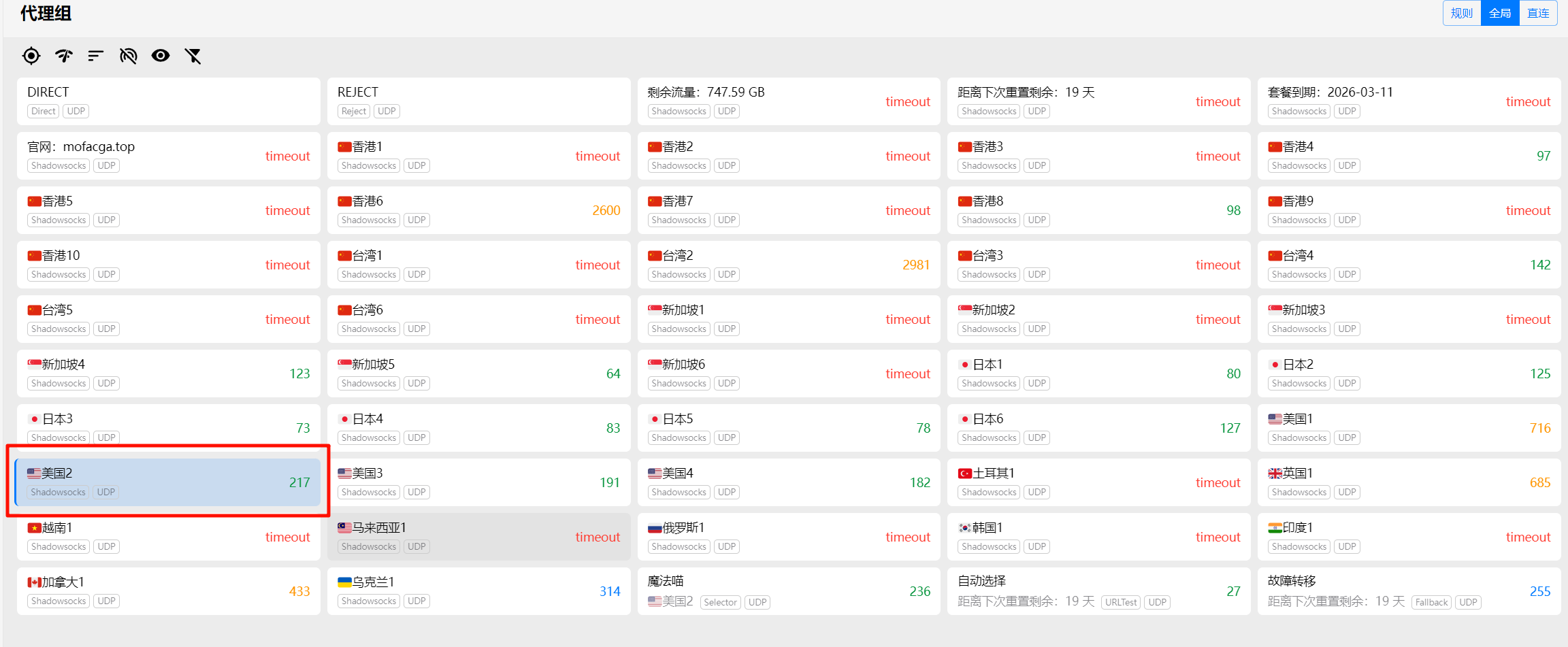Select the DIRECT proxy card
This screenshot has height=647, width=1568.
tap(168, 101)
